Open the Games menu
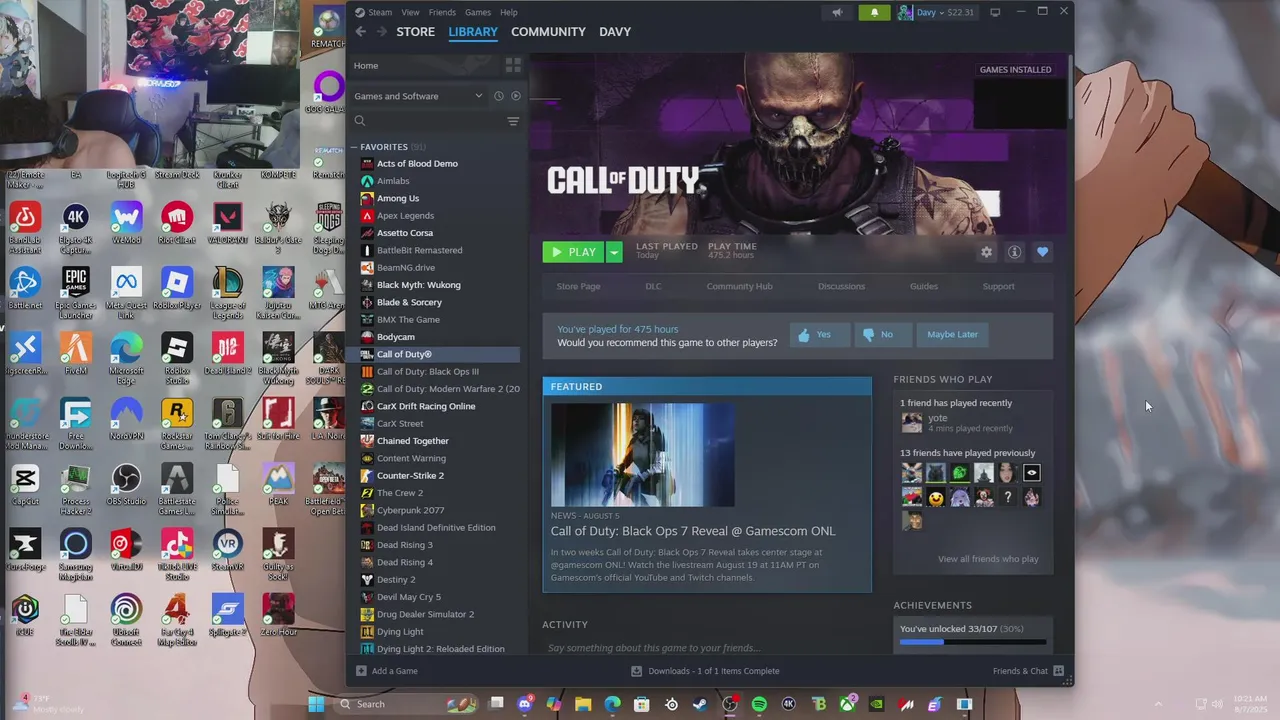Viewport: 1280px width, 720px height. (478, 12)
